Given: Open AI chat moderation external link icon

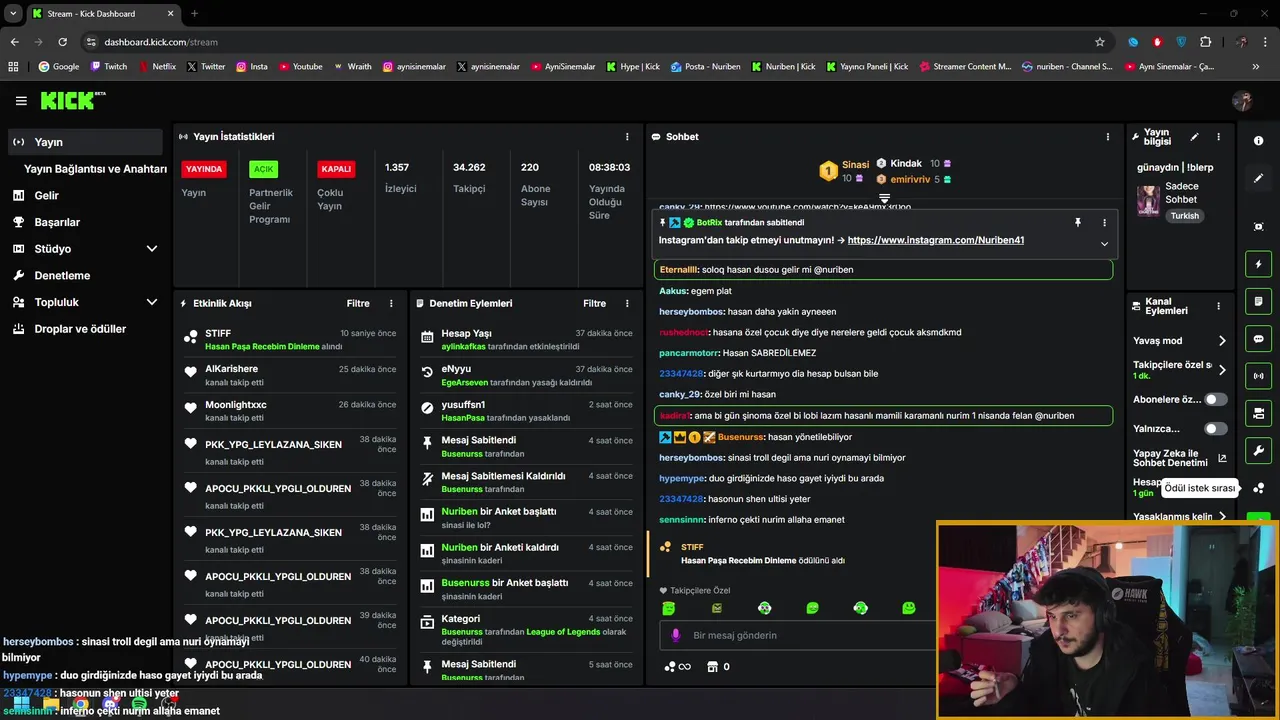Looking at the screenshot, I should 1222,459.
